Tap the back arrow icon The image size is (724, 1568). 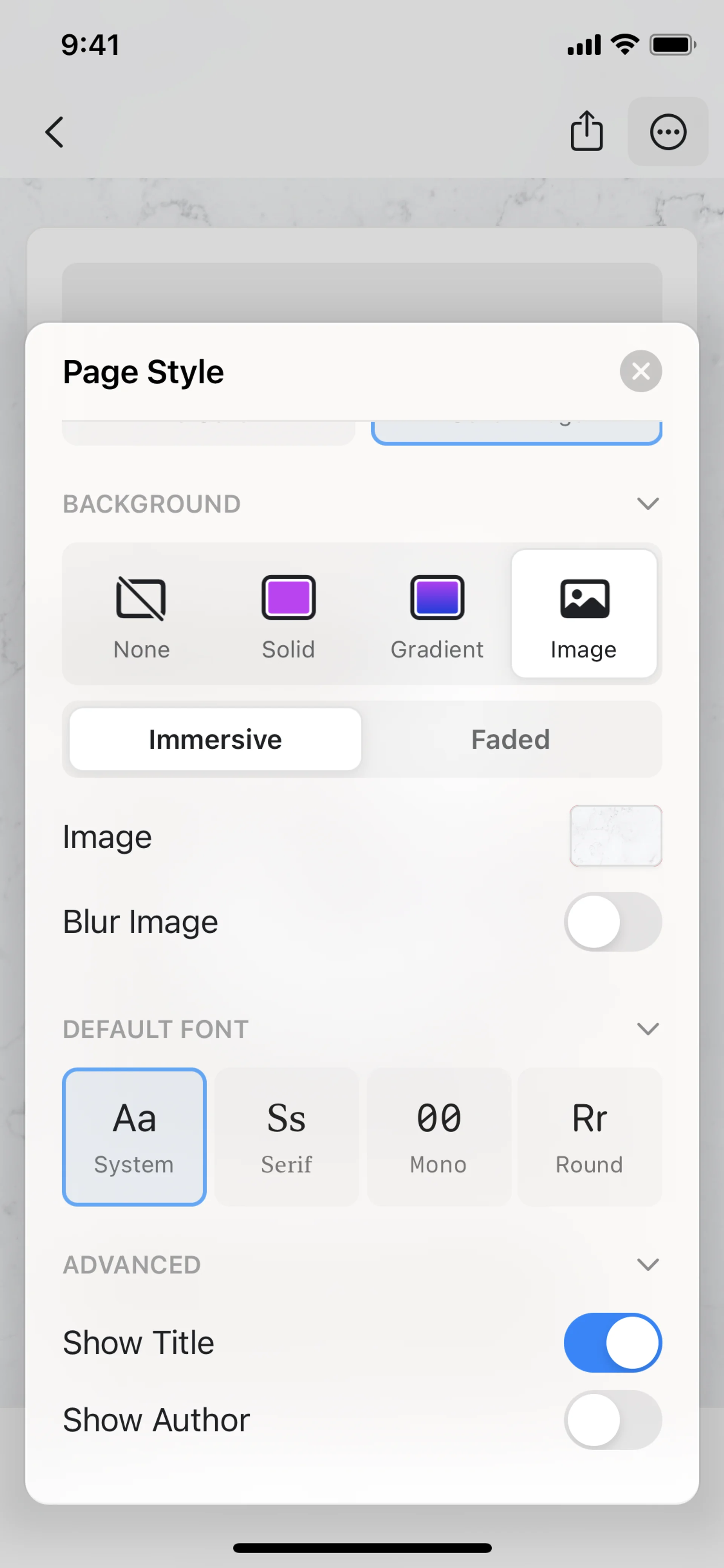click(55, 132)
